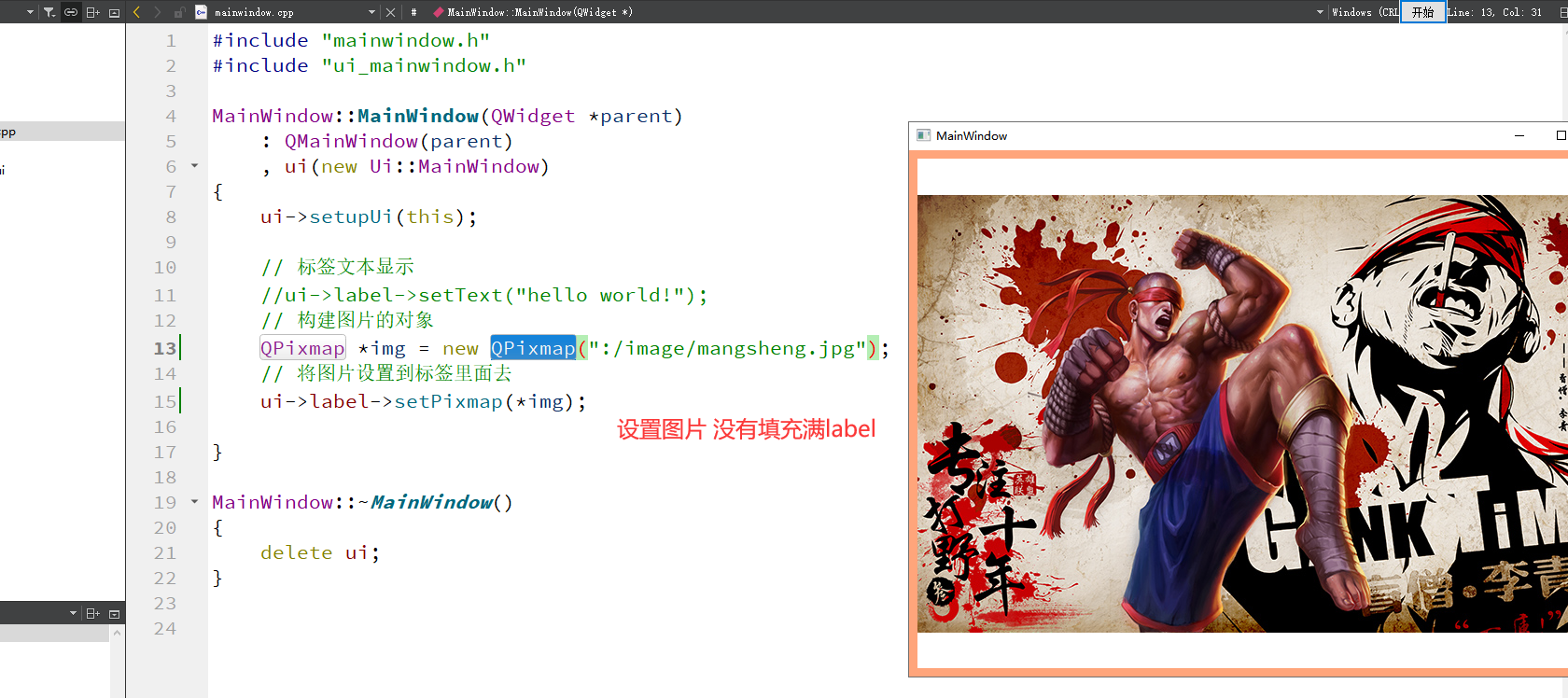
Task: Toggle synchronize with editor link icon
Action: [x=71, y=12]
